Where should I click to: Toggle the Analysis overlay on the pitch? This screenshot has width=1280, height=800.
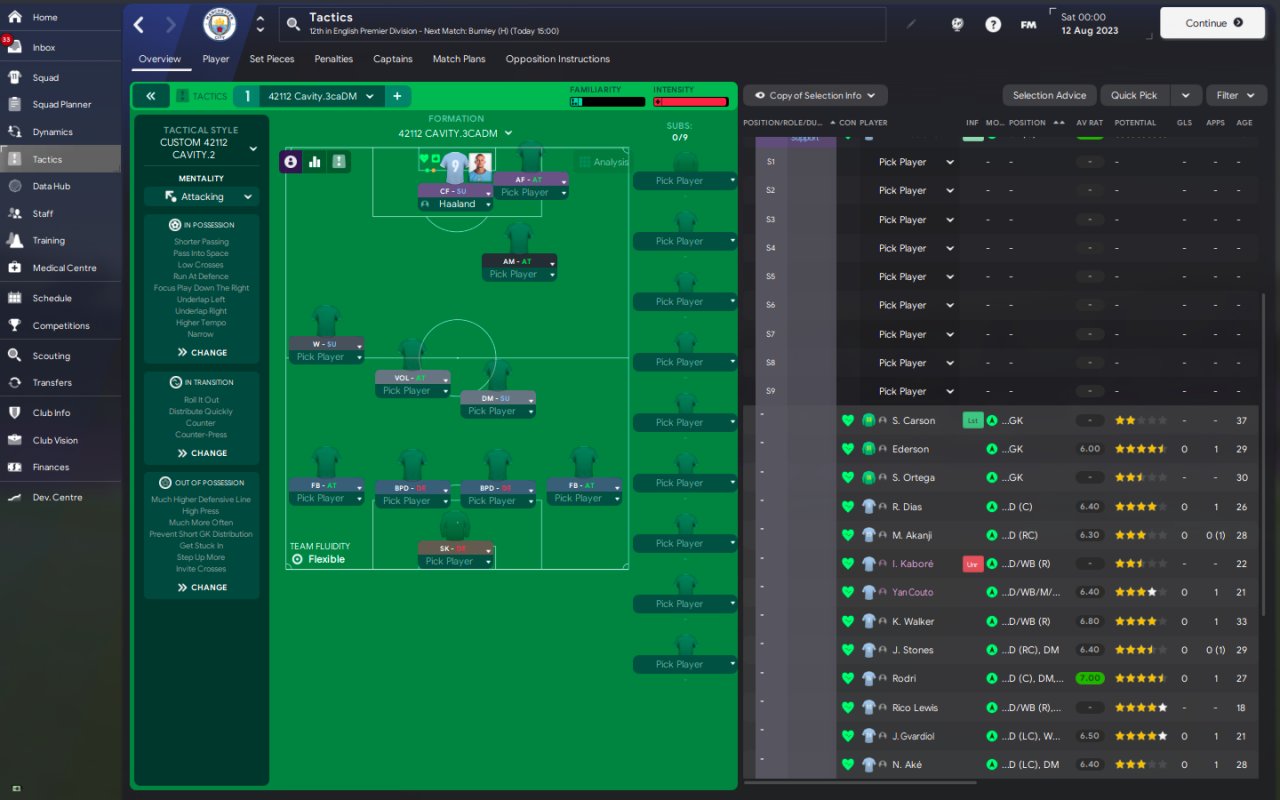click(604, 162)
